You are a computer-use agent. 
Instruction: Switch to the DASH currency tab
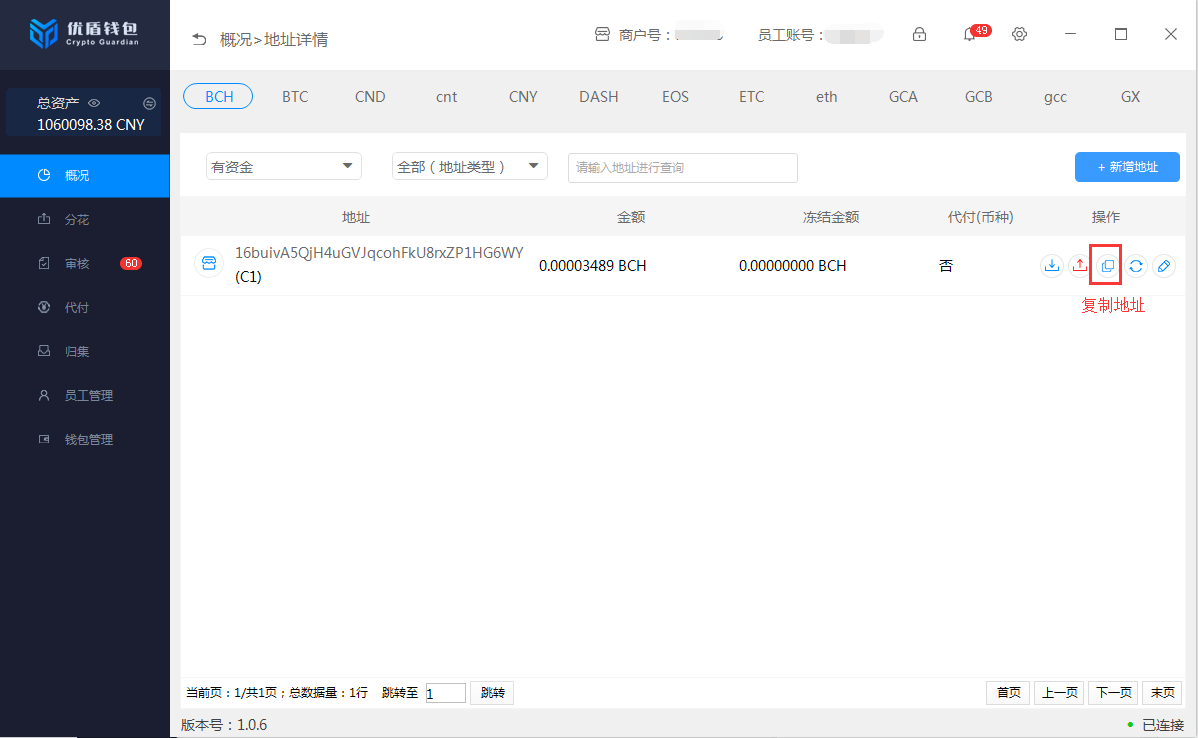(x=598, y=97)
